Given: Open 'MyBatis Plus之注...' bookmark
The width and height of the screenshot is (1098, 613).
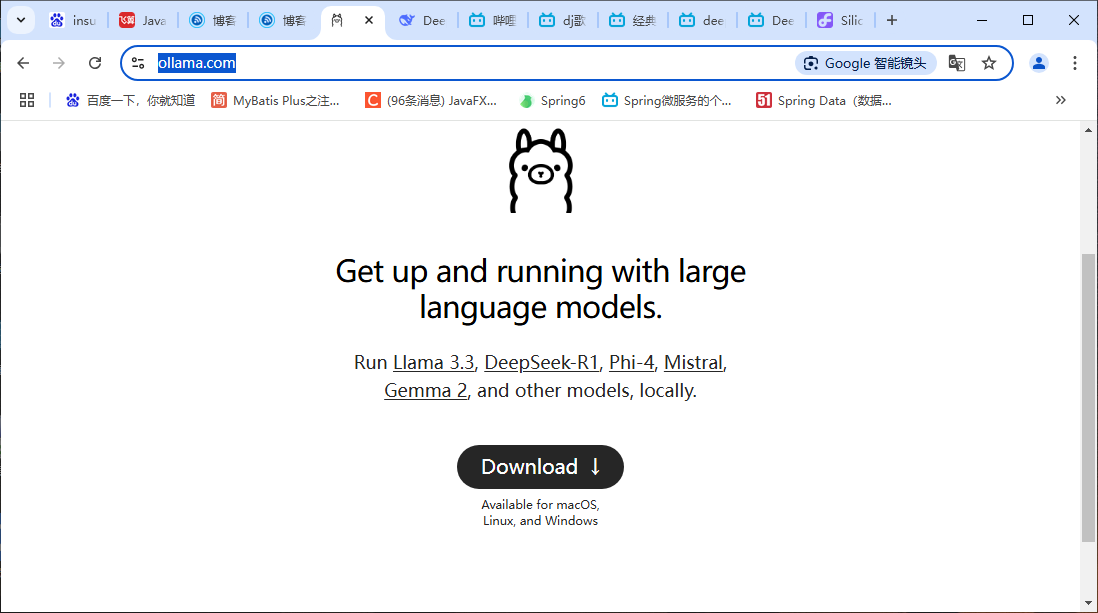Looking at the screenshot, I should (275, 100).
